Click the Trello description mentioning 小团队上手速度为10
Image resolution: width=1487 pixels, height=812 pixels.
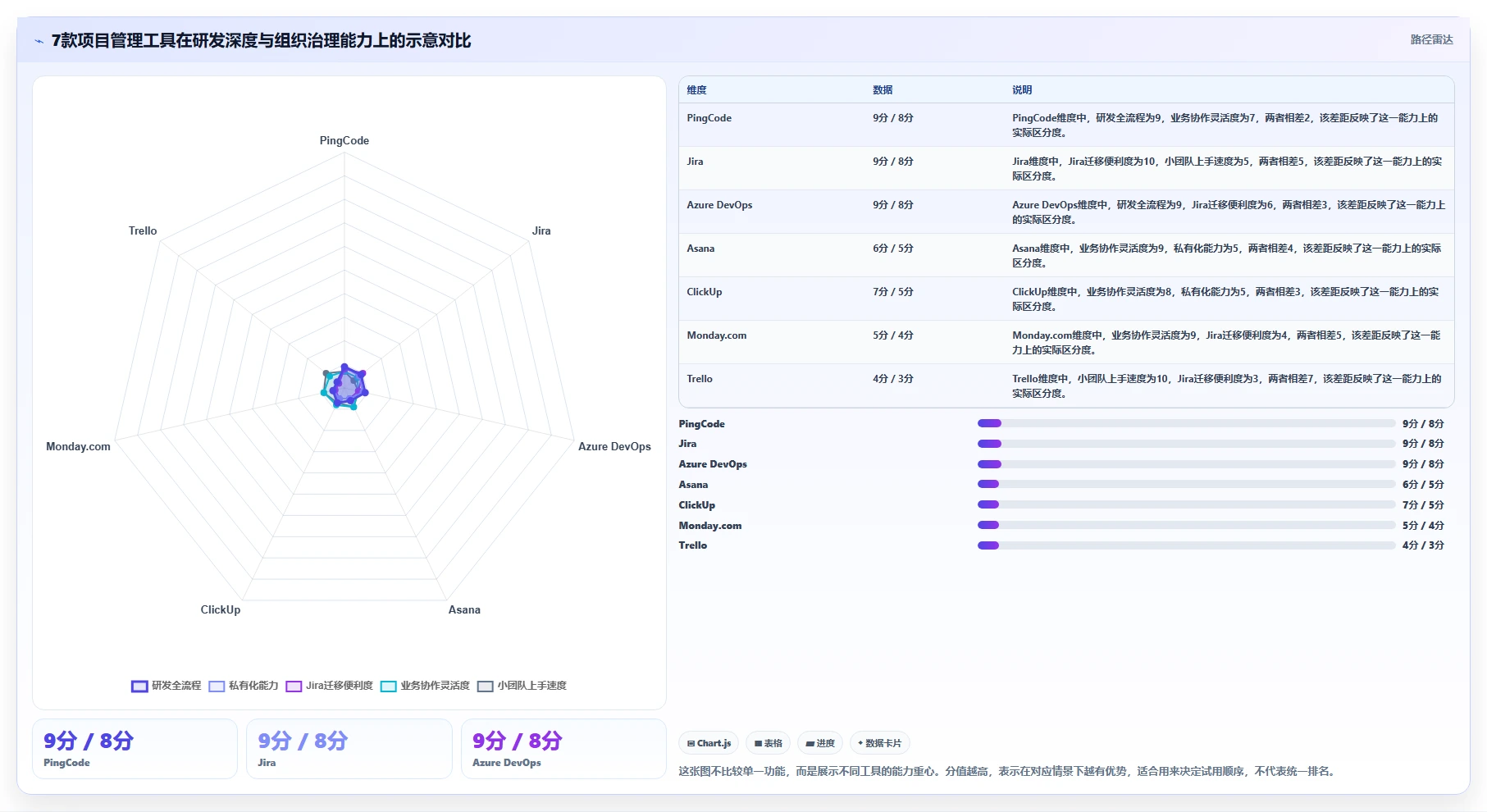(x=1227, y=386)
